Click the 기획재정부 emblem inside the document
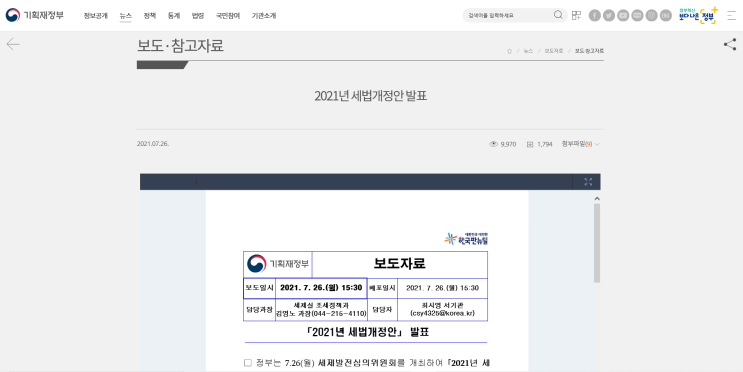The height and width of the screenshot is (372, 743). (x=256, y=264)
